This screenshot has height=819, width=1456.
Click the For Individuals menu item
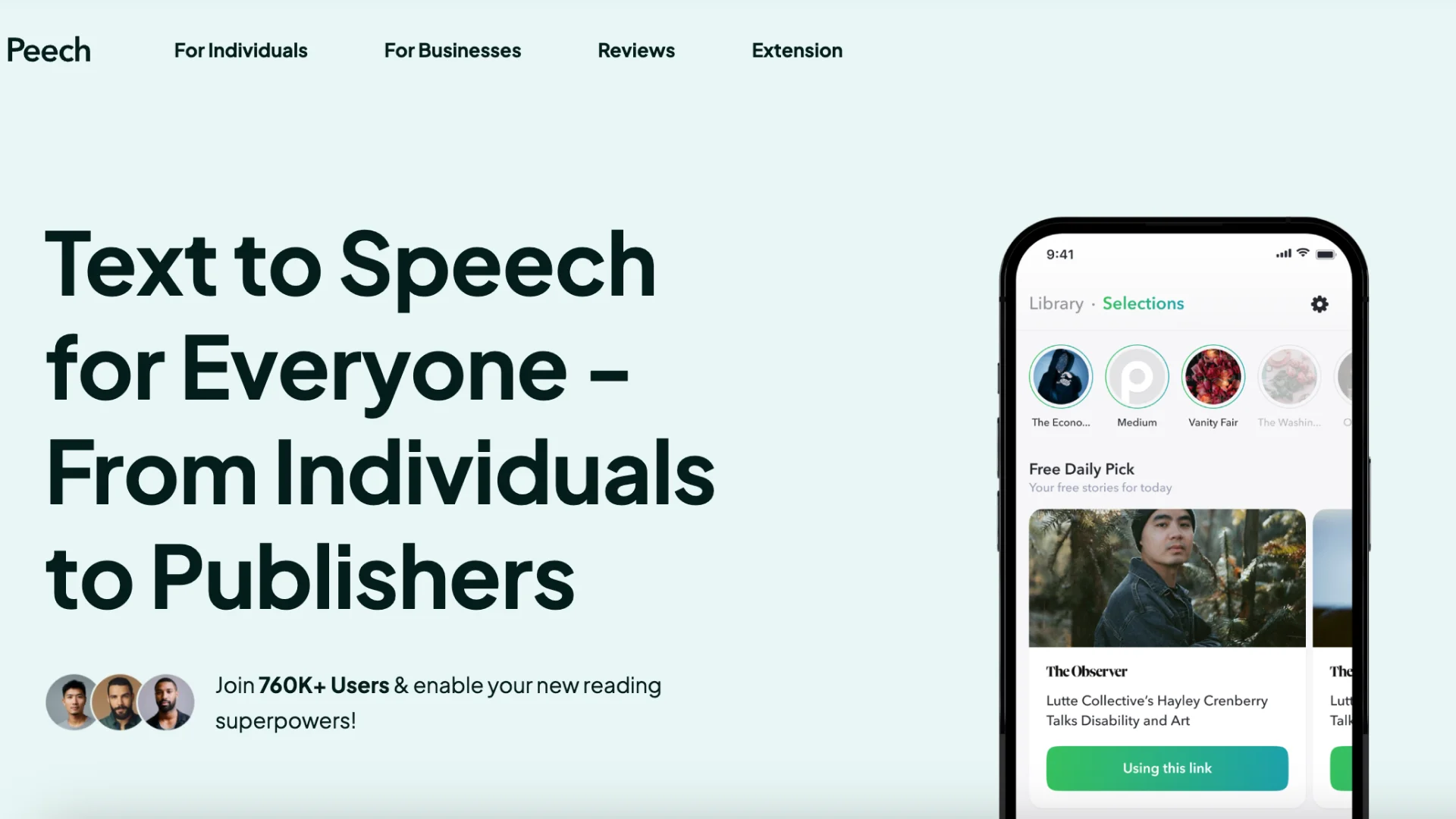[x=240, y=50]
